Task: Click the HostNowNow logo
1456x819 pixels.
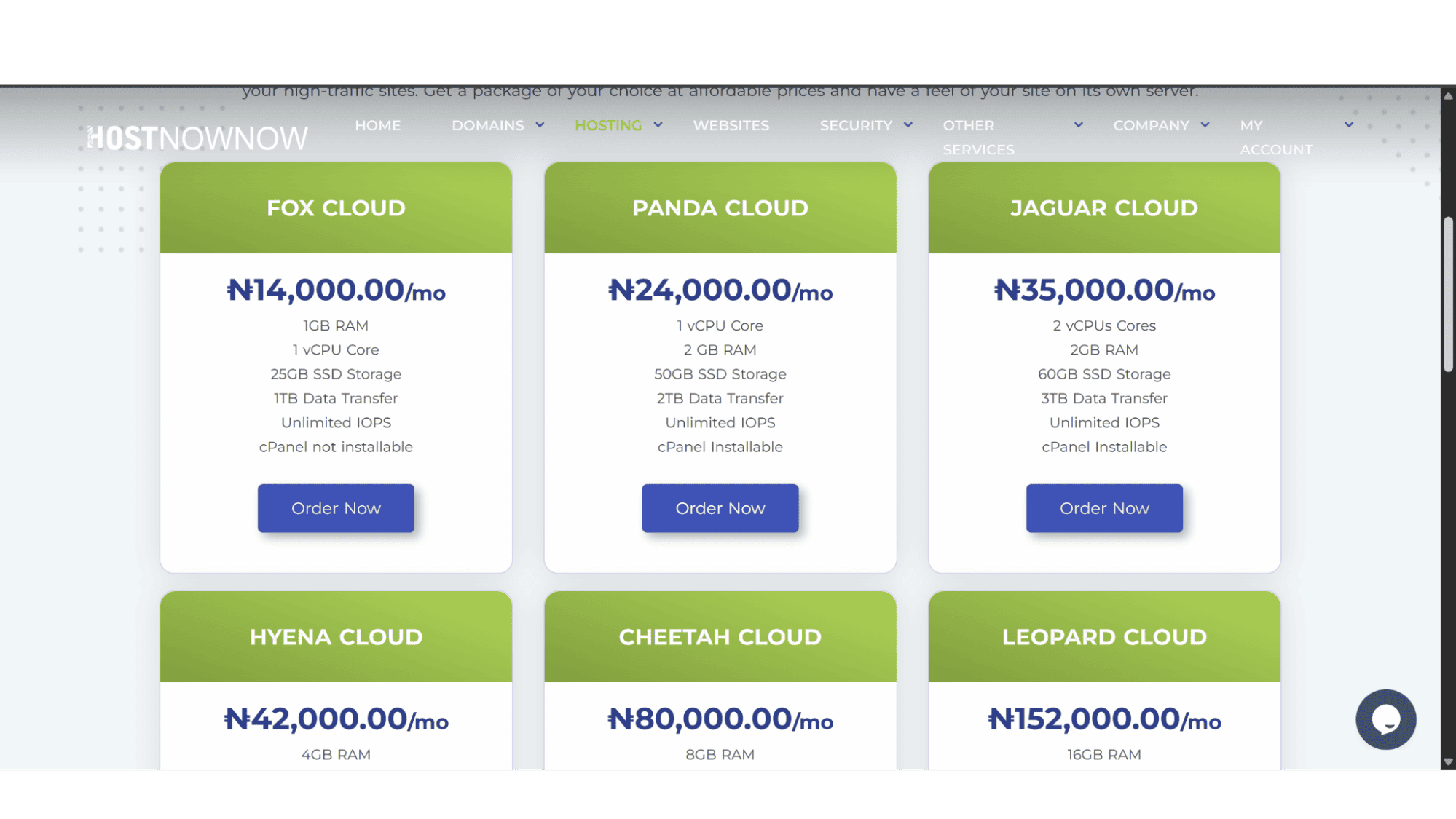Action: tap(197, 138)
